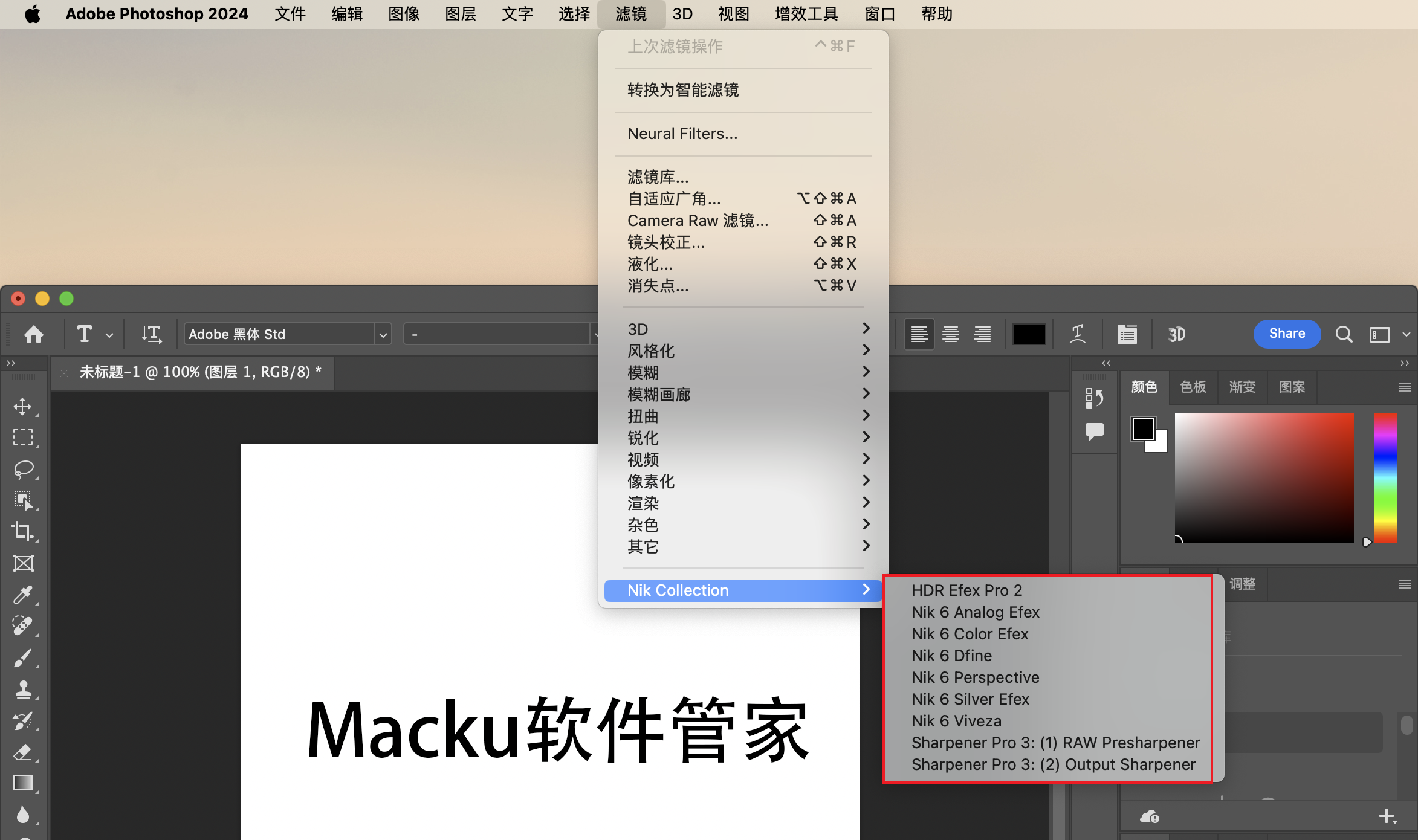Image resolution: width=1418 pixels, height=840 pixels.
Task: Click the Home icon in options bar
Action: pyautogui.click(x=34, y=334)
